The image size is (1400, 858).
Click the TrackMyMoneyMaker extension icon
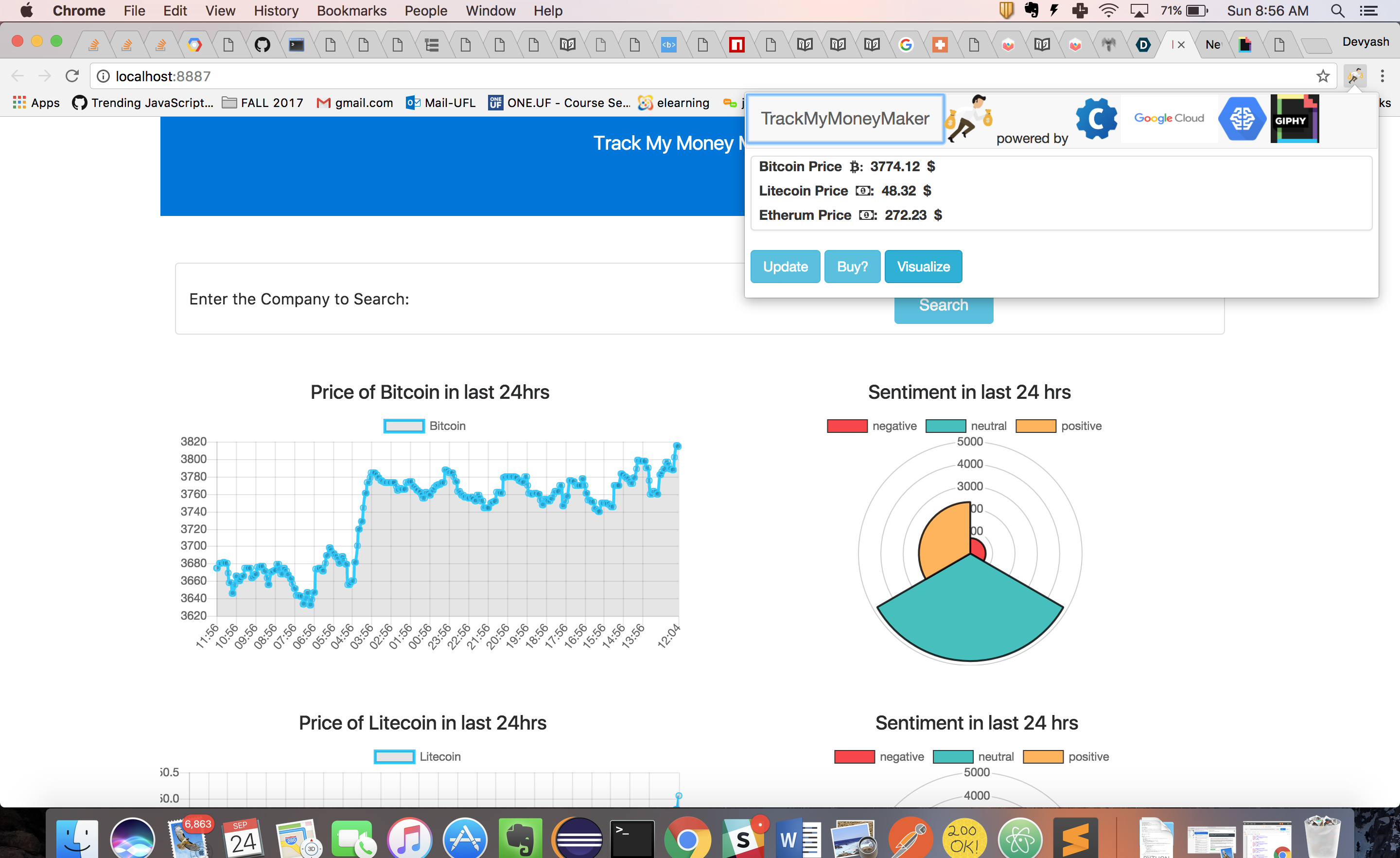point(1354,76)
